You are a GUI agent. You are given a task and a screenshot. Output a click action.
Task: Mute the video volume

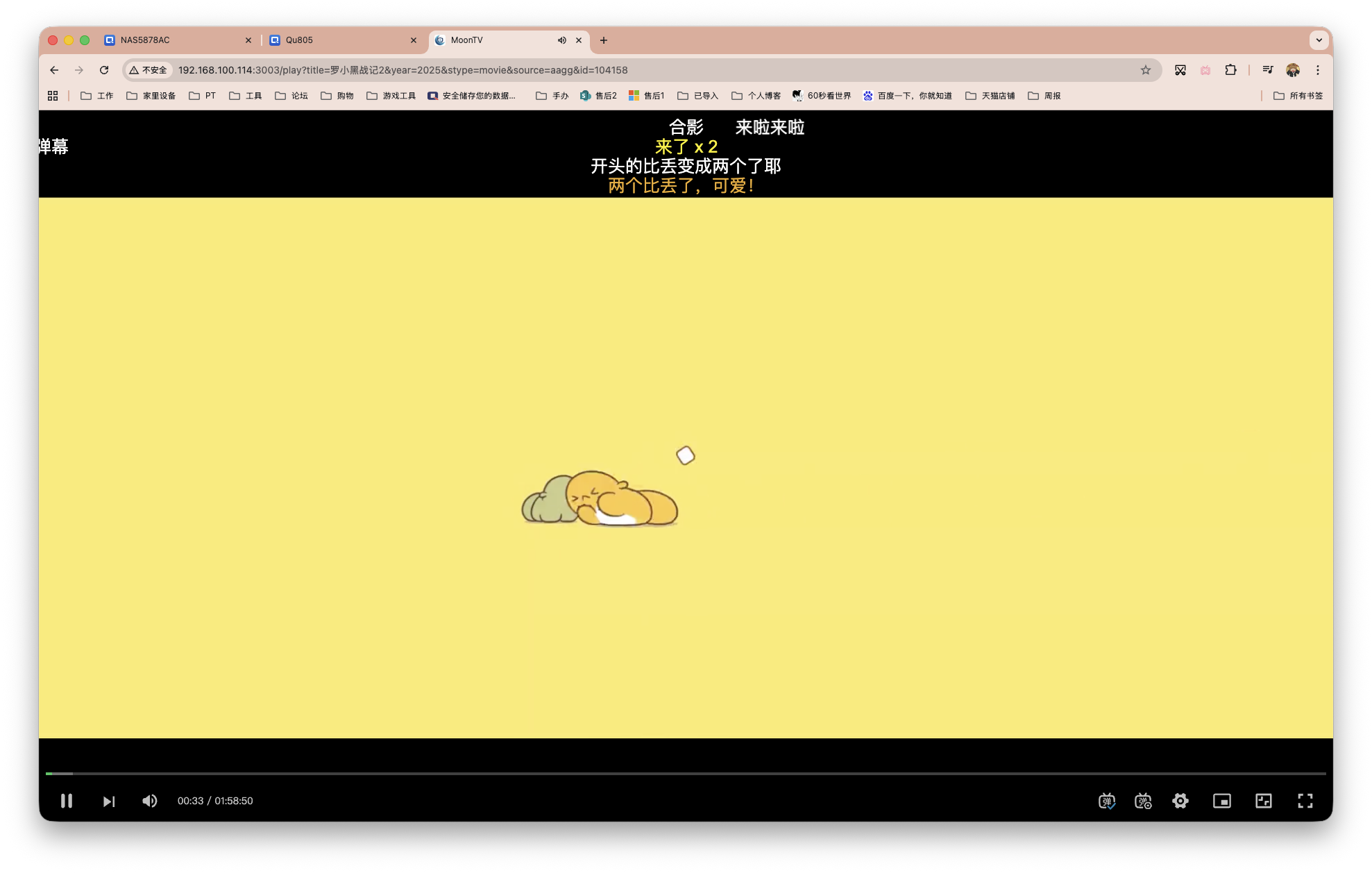click(149, 801)
